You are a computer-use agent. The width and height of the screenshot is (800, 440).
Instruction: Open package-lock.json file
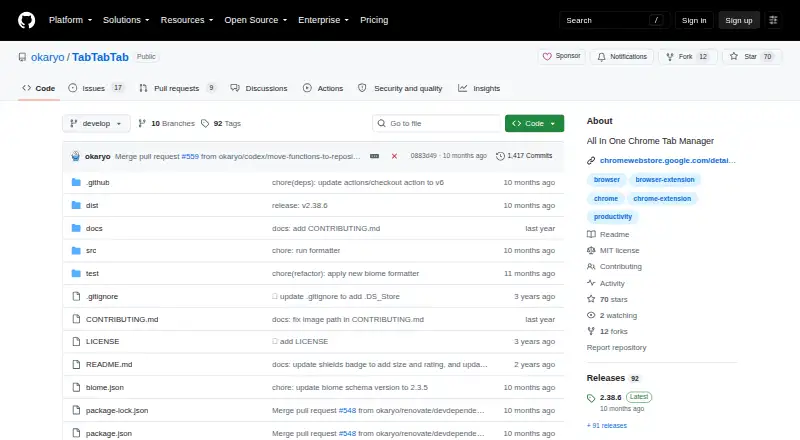pyautogui.click(x=117, y=410)
